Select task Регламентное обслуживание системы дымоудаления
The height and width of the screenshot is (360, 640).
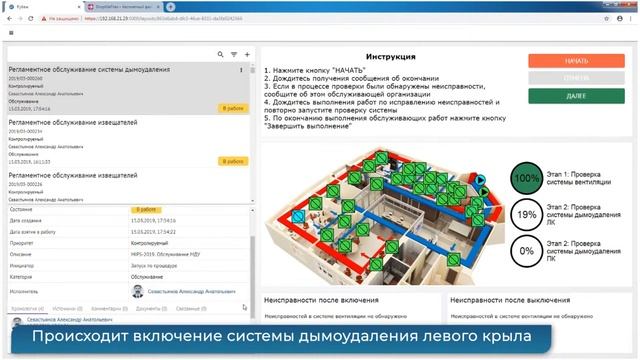tap(128, 89)
